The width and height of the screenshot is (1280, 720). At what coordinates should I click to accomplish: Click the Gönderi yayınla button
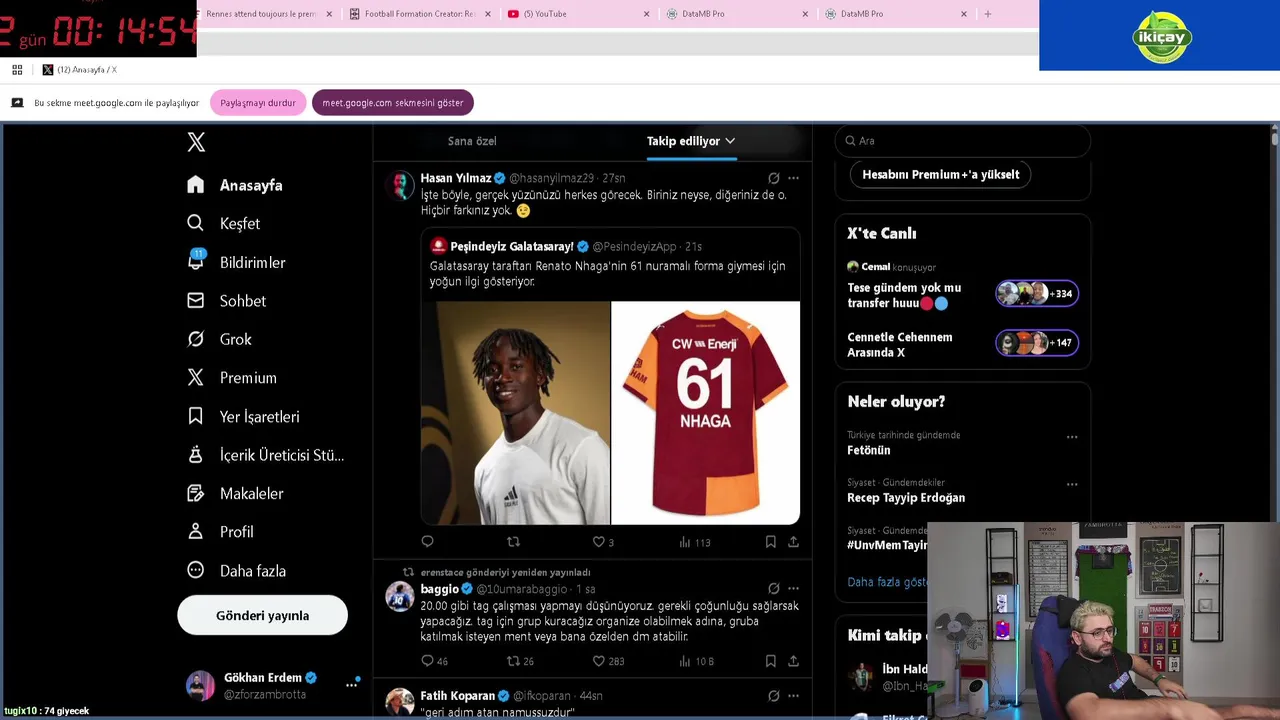263,615
